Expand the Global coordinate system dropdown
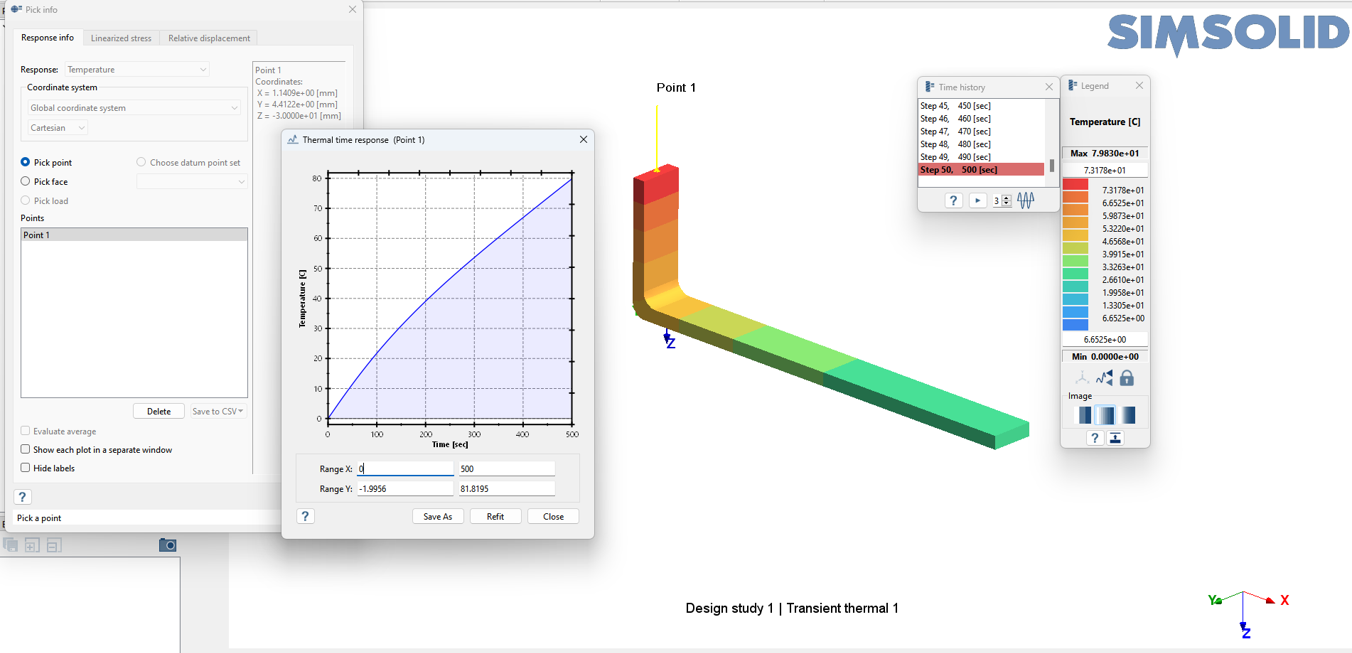This screenshot has width=1352, height=653. tap(135, 108)
